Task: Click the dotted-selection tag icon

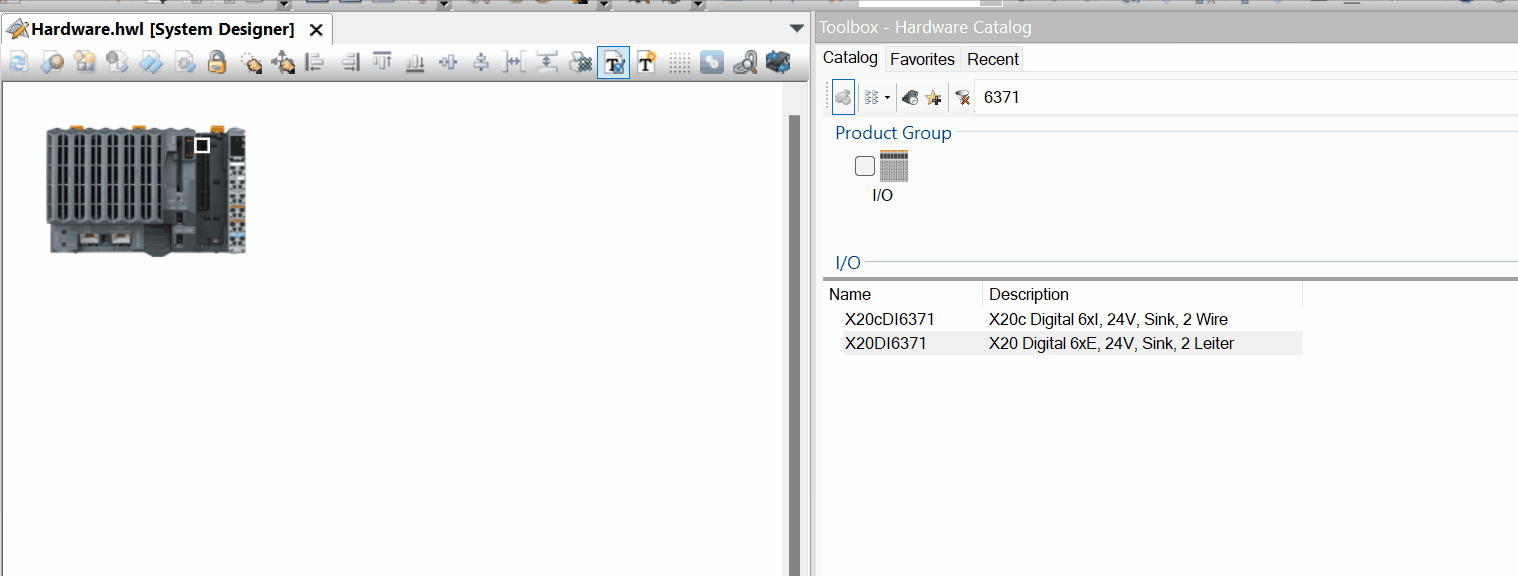Action: point(250,63)
